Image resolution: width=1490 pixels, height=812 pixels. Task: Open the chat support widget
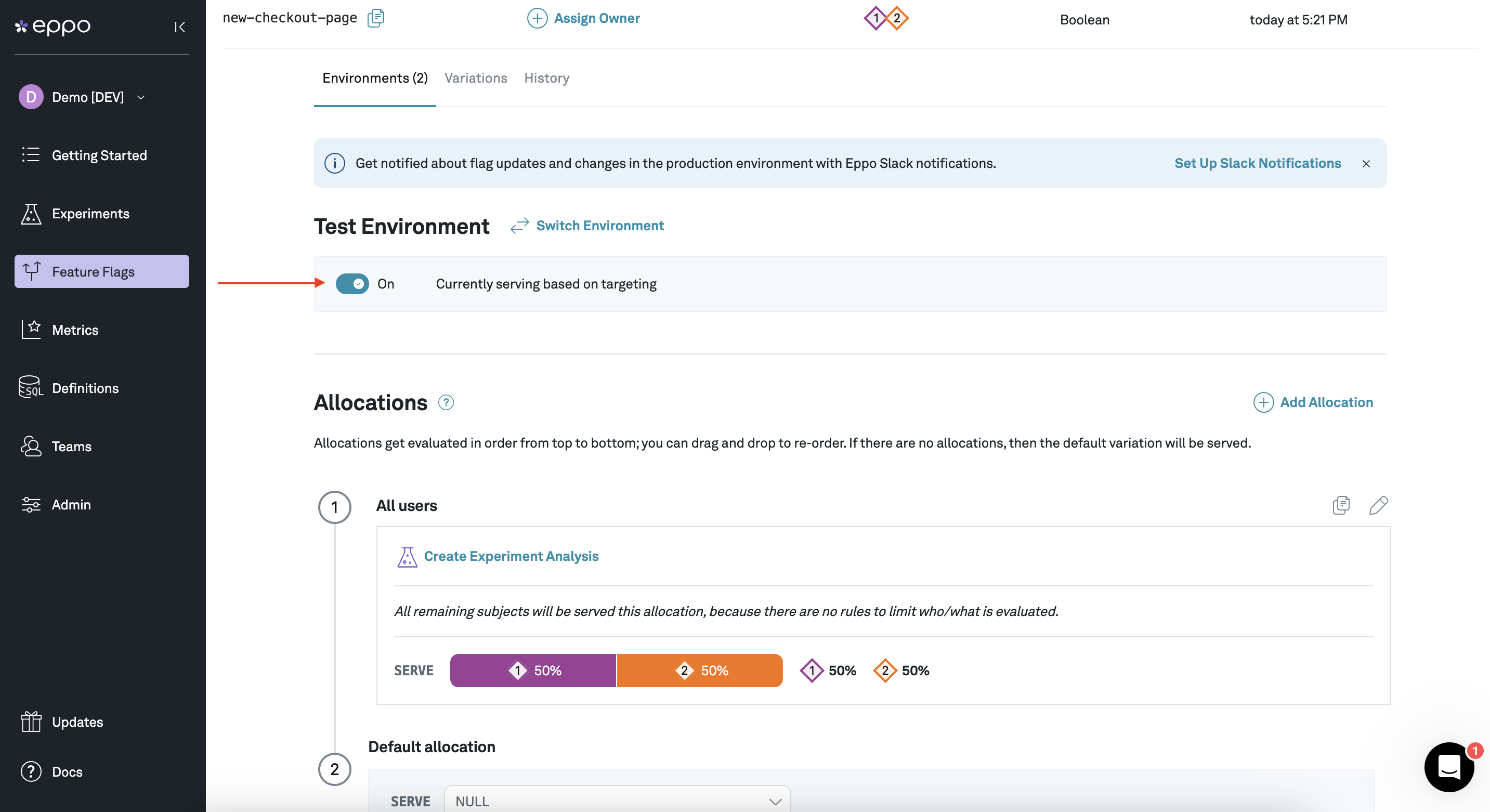pos(1449,767)
